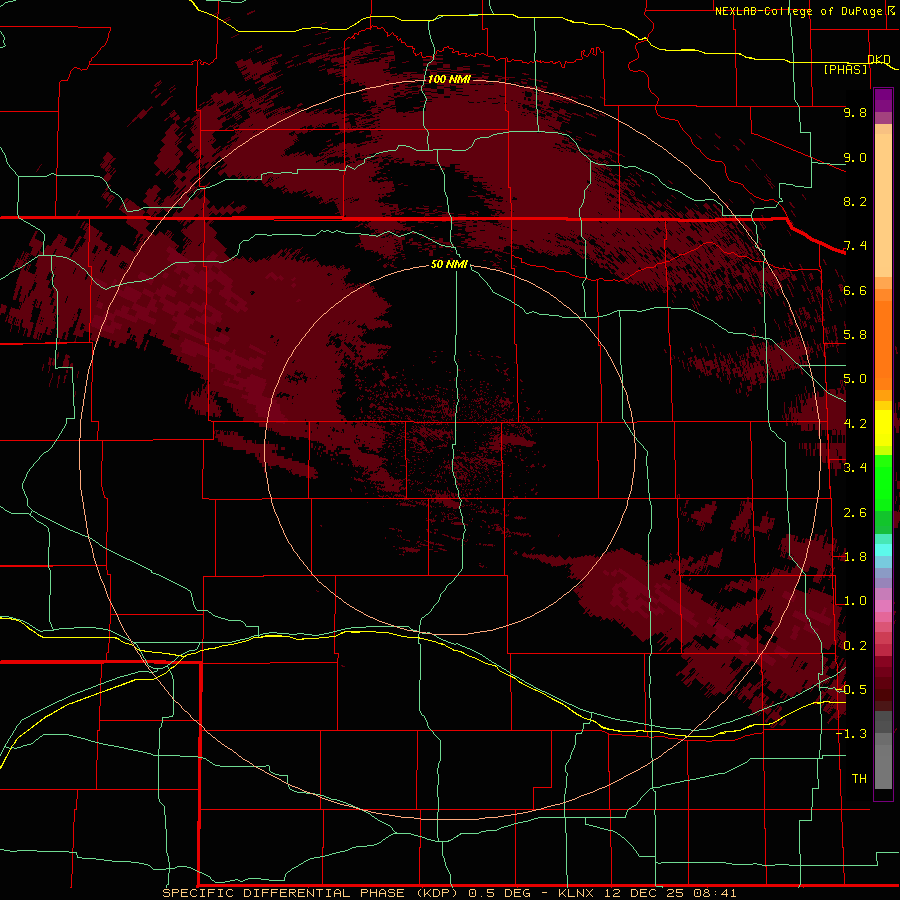Image resolution: width=900 pixels, height=900 pixels.
Task: Click the -0.5 value on color scale
Action: (x=852, y=690)
